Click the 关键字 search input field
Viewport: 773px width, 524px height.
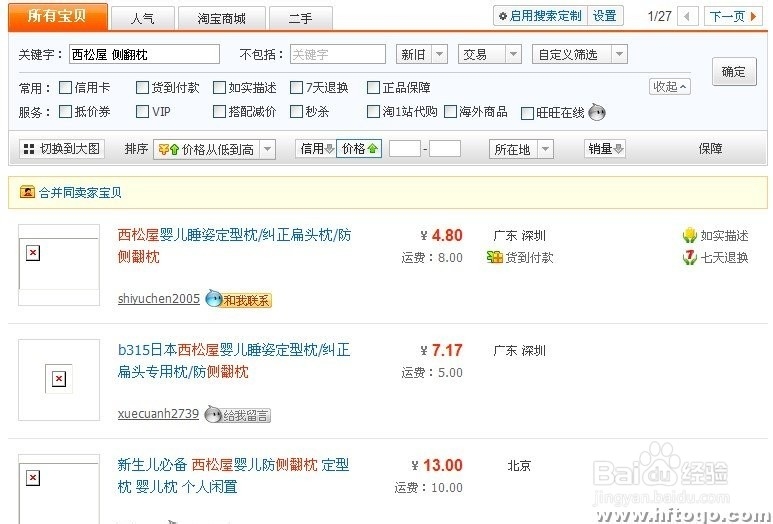tap(144, 54)
